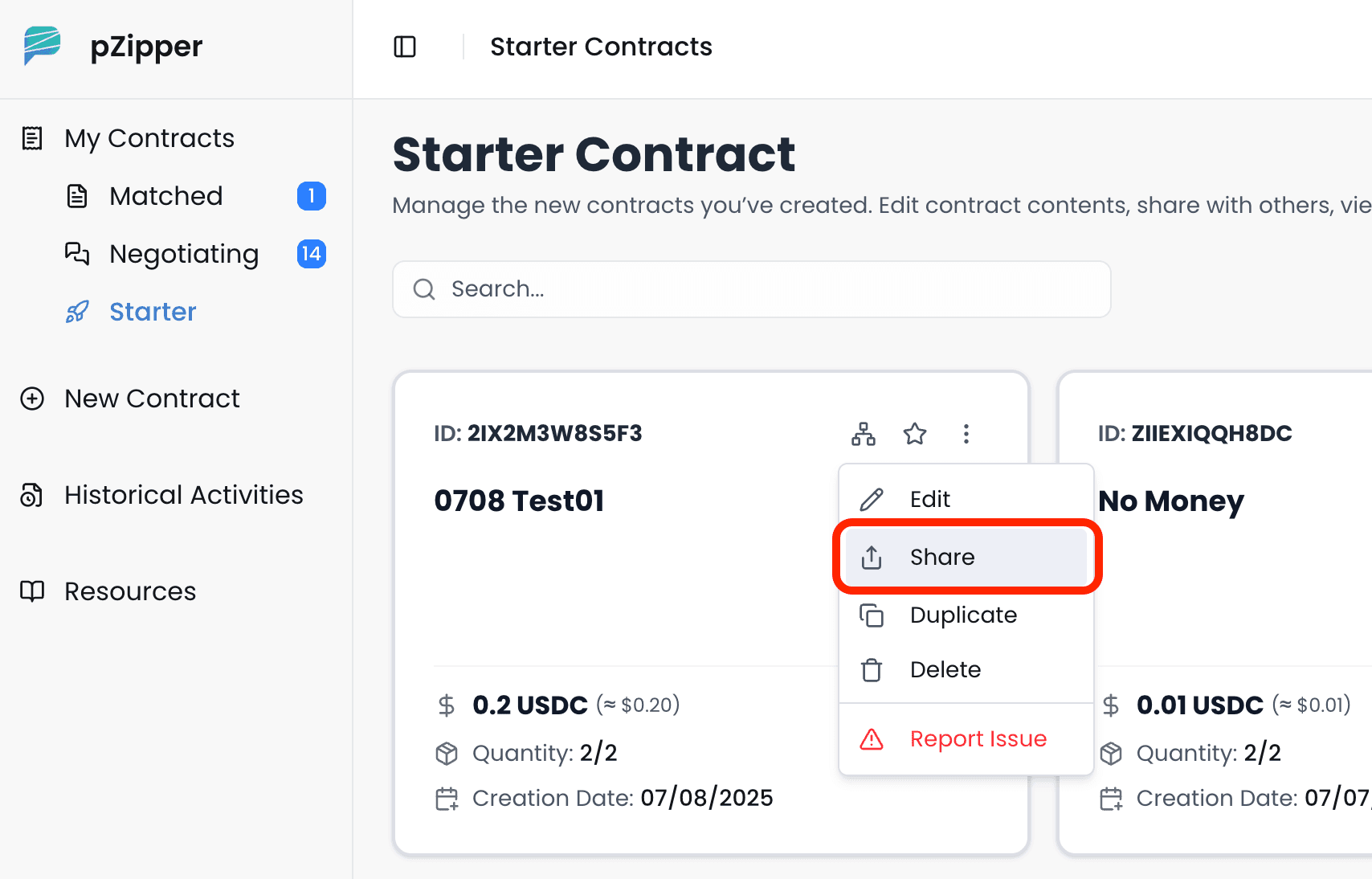The height and width of the screenshot is (879, 1372).
Task: Star the 0708 Test01 contract as favorite
Action: tap(915, 434)
